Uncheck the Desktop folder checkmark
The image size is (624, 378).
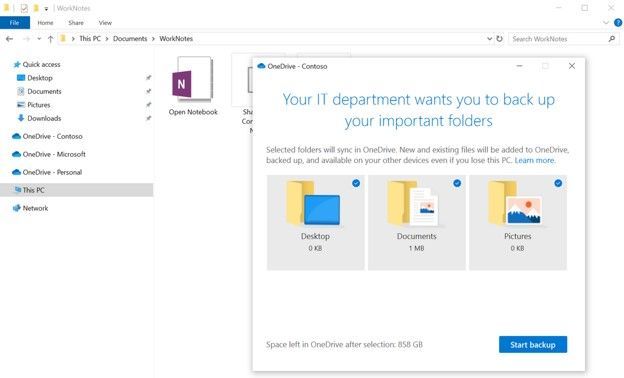coord(356,183)
